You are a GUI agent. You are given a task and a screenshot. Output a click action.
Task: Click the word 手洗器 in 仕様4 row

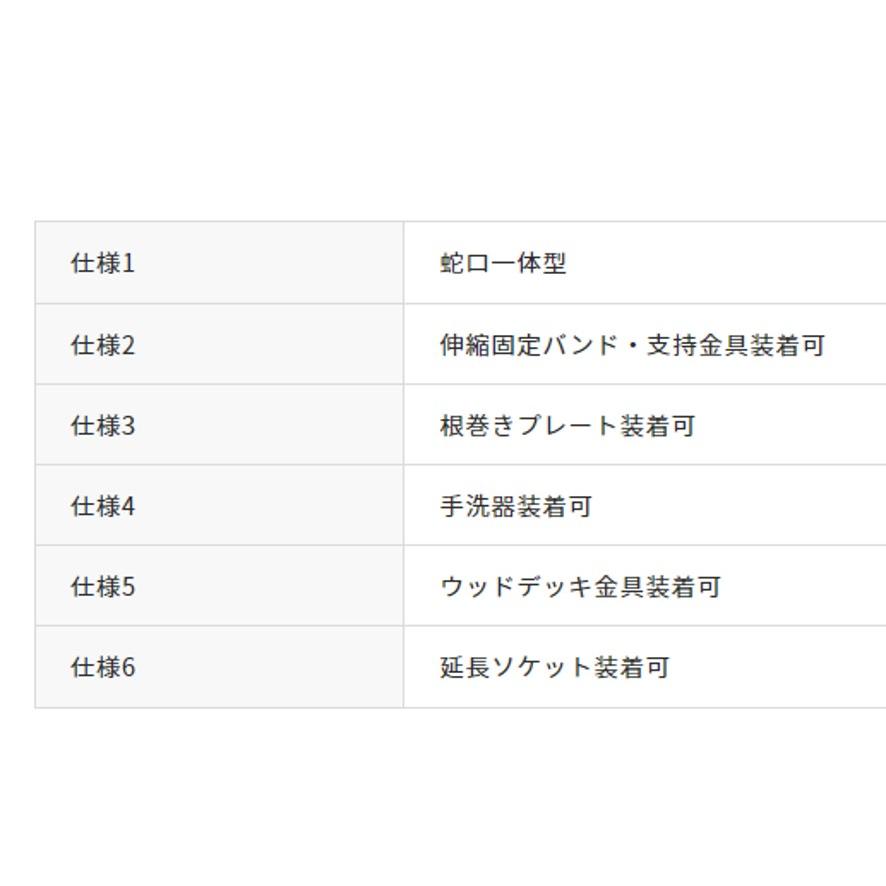point(477,506)
